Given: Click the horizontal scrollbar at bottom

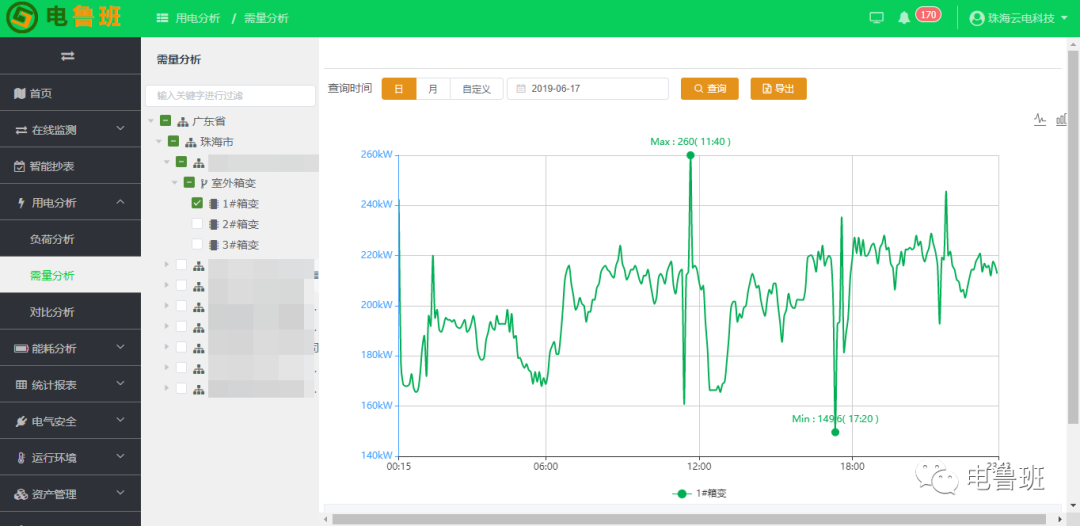Looking at the screenshot, I should click(x=690, y=519).
